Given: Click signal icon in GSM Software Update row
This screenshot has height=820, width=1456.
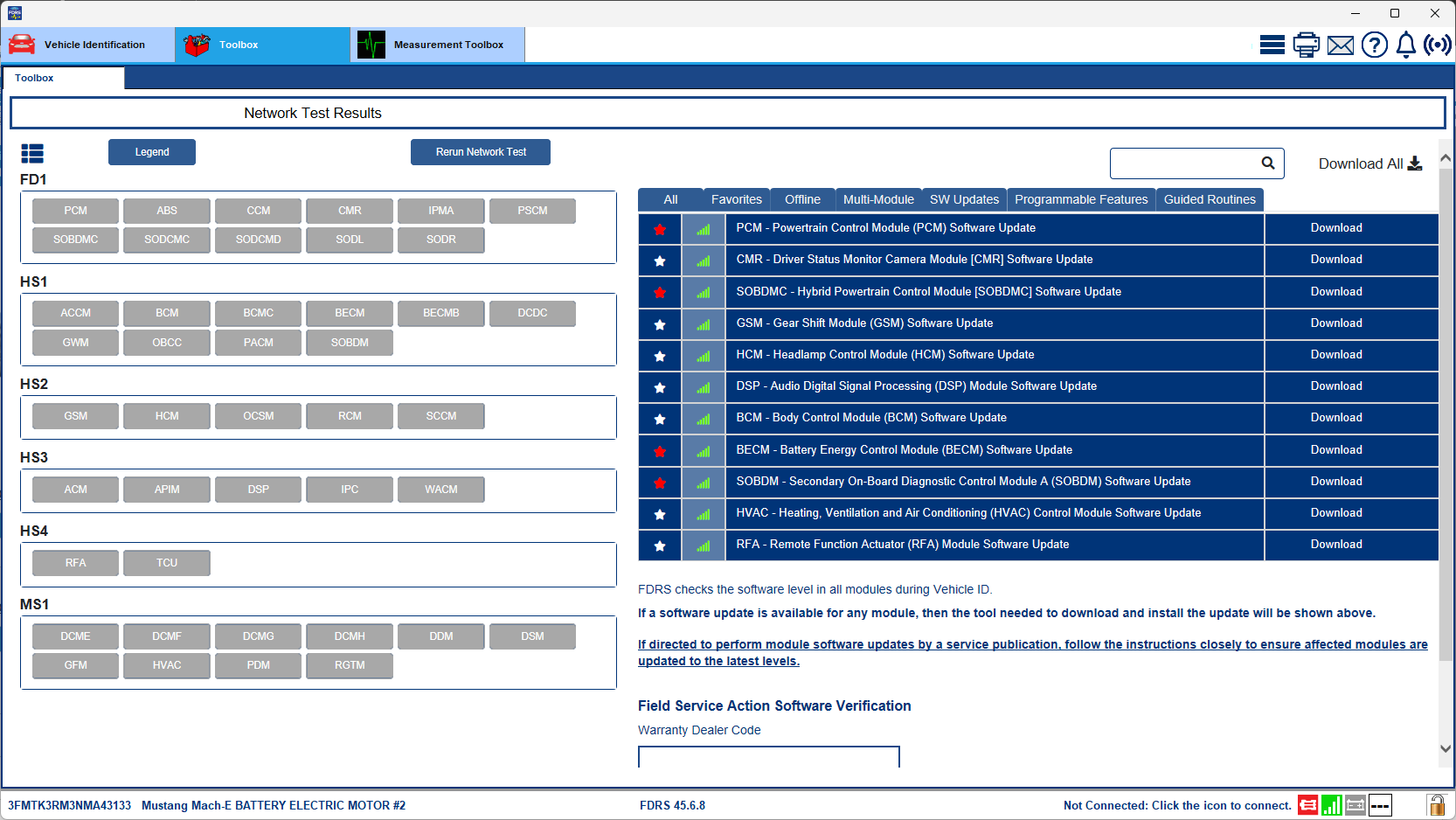Looking at the screenshot, I should click(704, 324).
